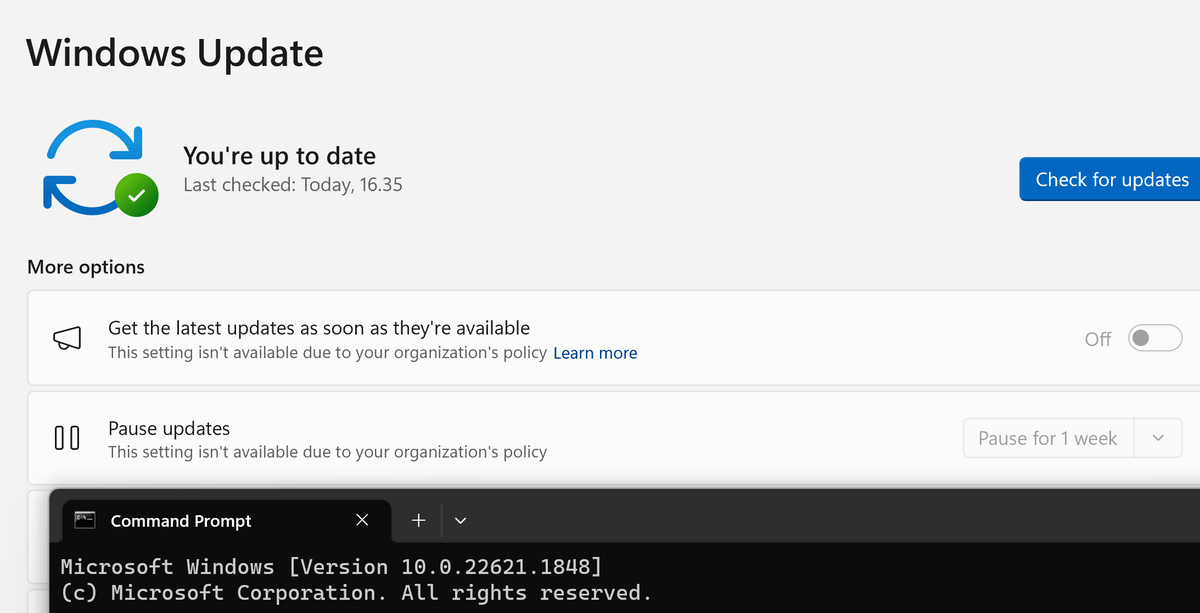Screen dimensions: 1200x613
Task: Select the Command Prompt tab
Action: (226, 521)
